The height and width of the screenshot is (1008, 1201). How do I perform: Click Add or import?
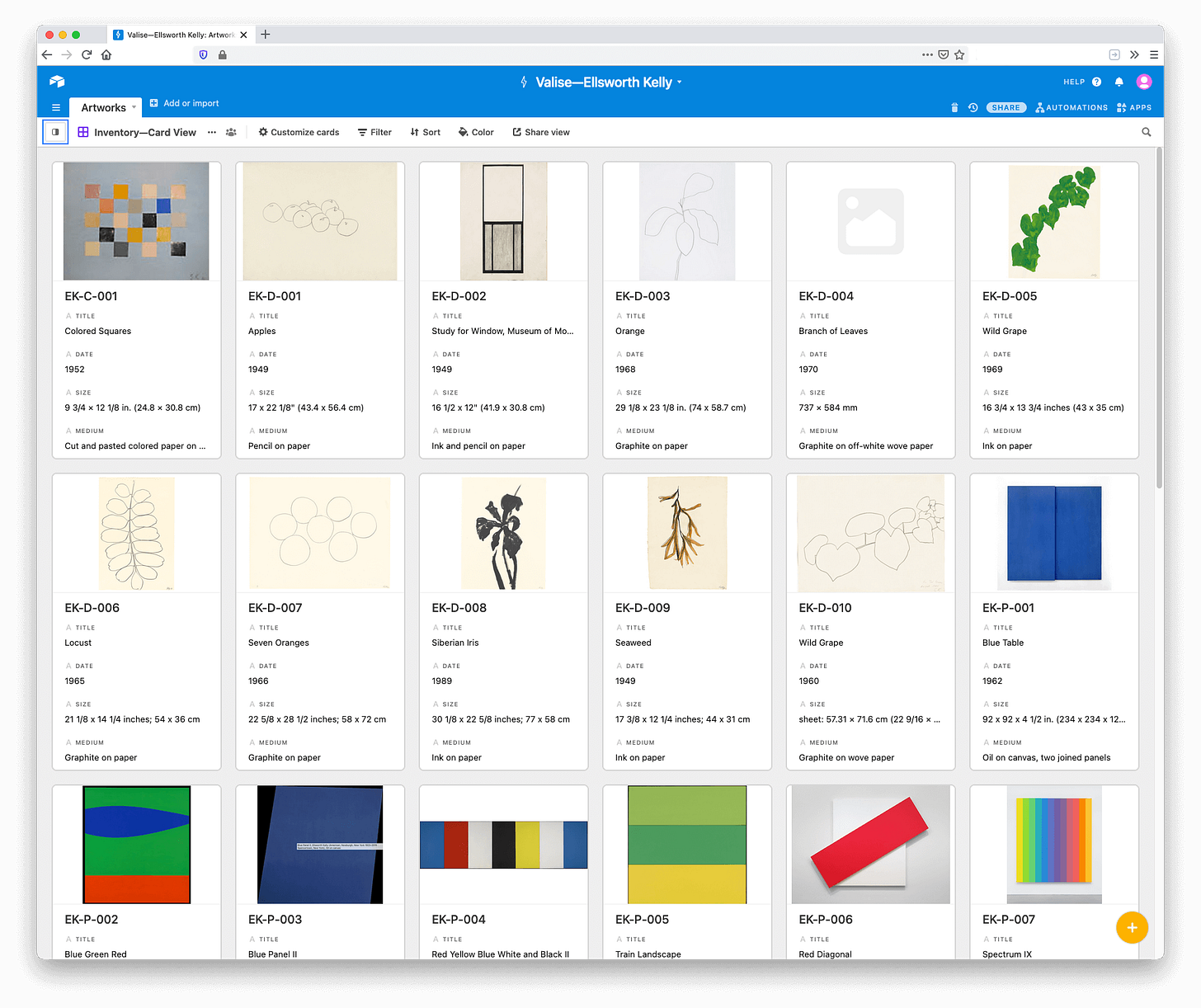(x=184, y=103)
